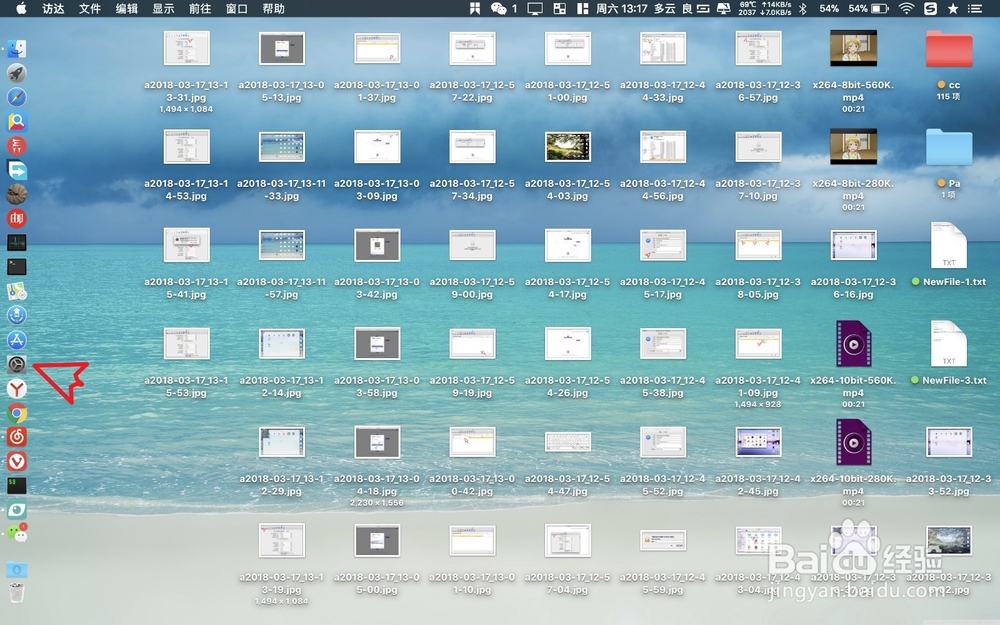Open the 窗口 menu

pyautogui.click(x=237, y=8)
